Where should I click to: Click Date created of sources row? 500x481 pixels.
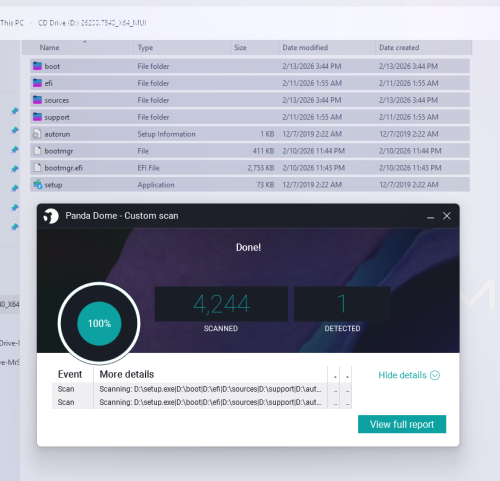(x=408, y=100)
